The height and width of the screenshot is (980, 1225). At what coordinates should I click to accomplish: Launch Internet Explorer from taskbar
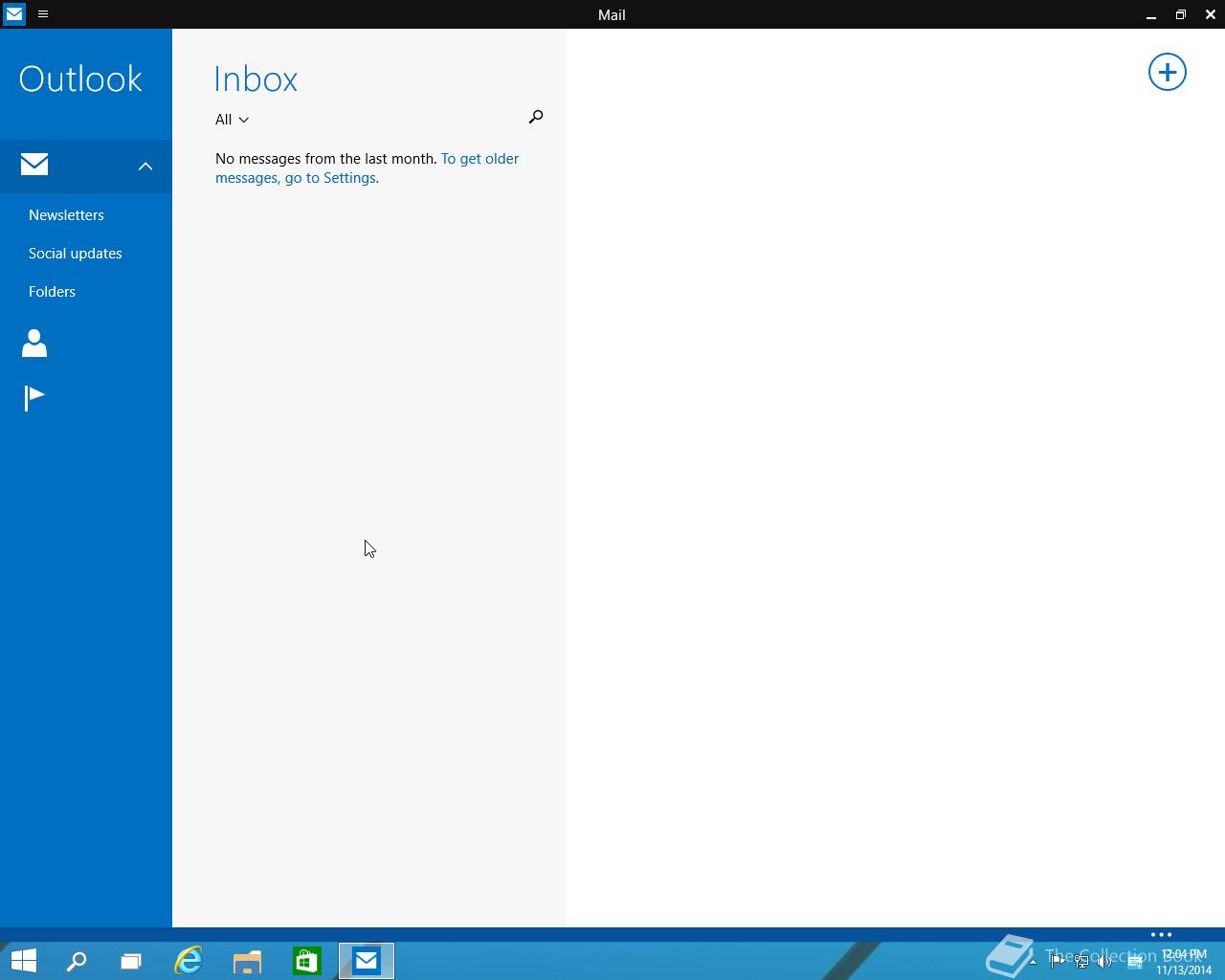[x=189, y=961]
